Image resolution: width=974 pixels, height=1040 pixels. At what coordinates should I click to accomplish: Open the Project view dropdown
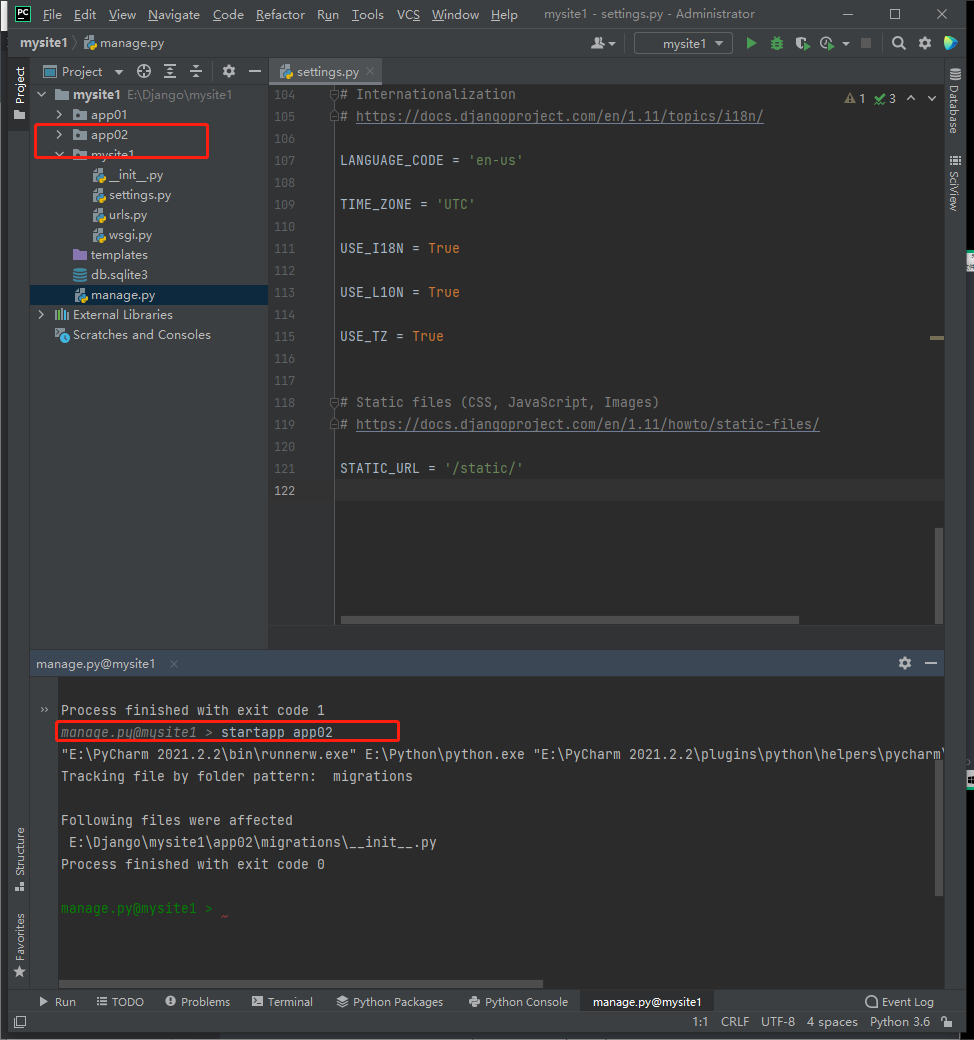tap(119, 72)
